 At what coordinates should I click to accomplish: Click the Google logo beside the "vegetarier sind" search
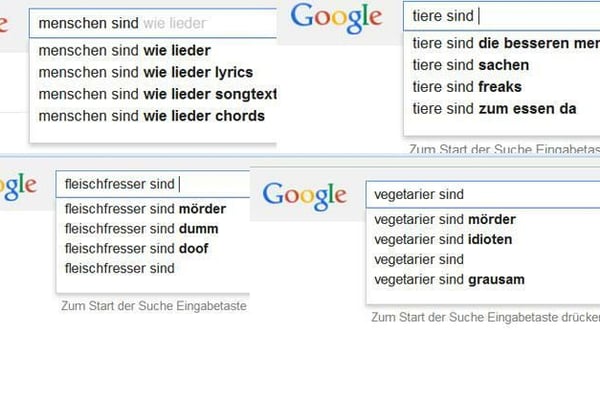tap(306, 193)
